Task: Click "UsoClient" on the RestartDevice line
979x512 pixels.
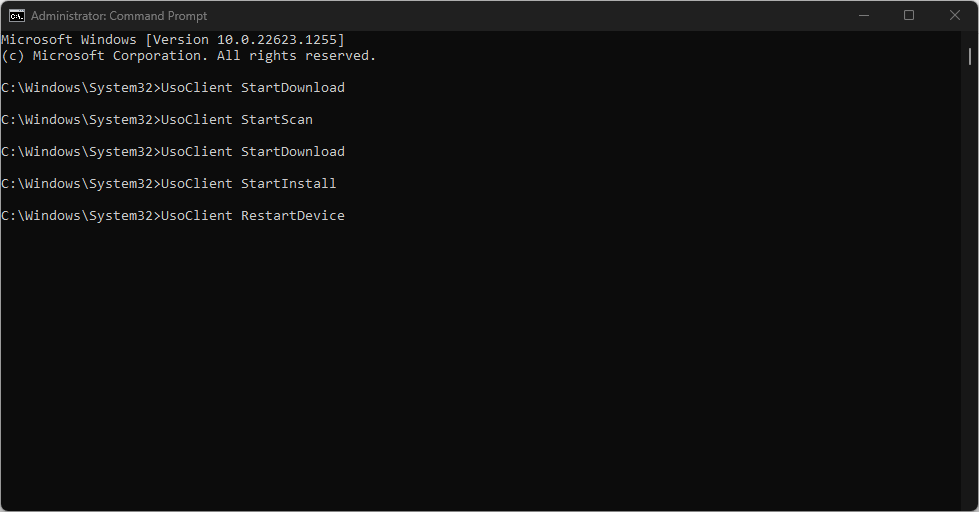Action: (196, 216)
